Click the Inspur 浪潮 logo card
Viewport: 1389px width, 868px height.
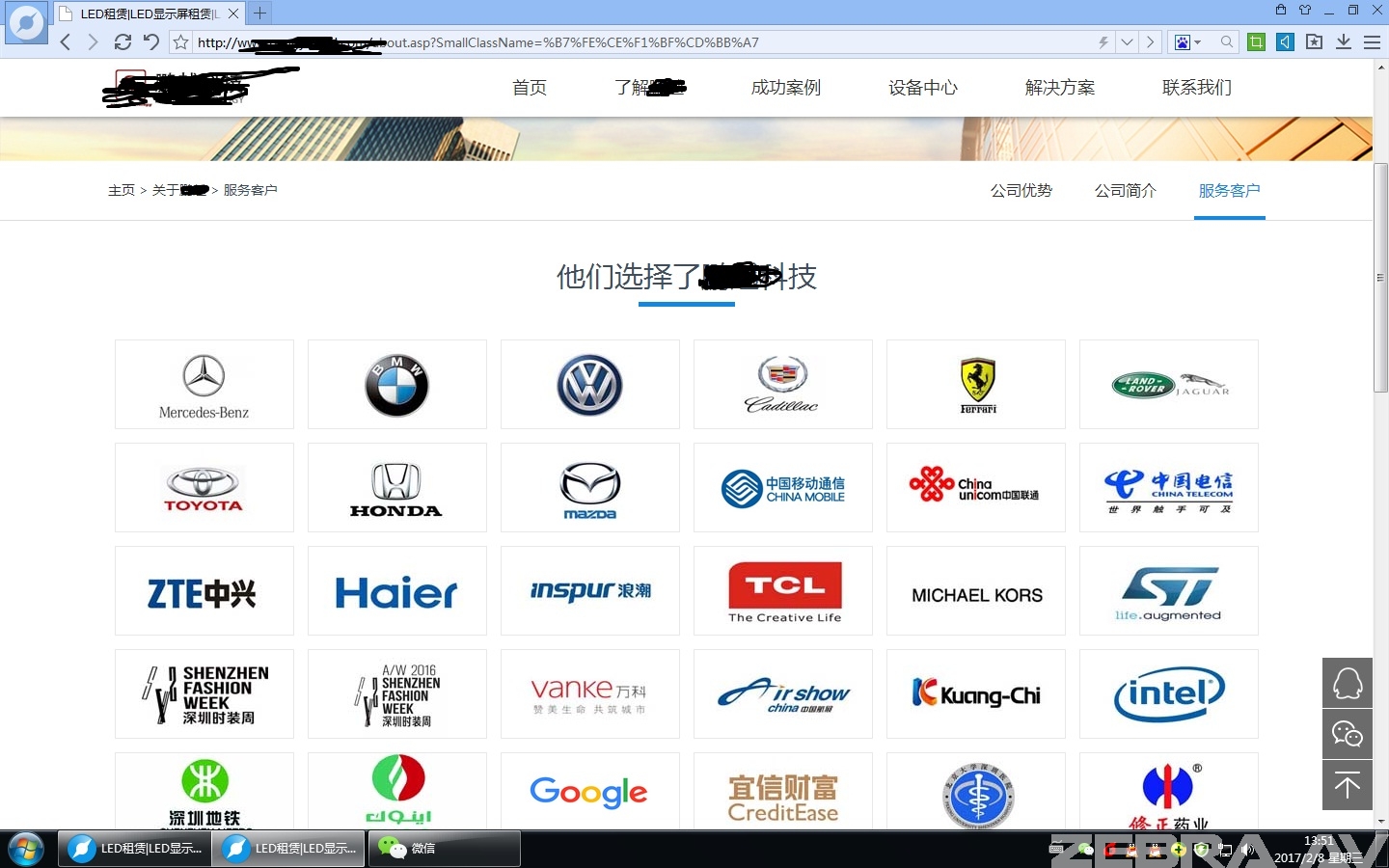pos(590,590)
